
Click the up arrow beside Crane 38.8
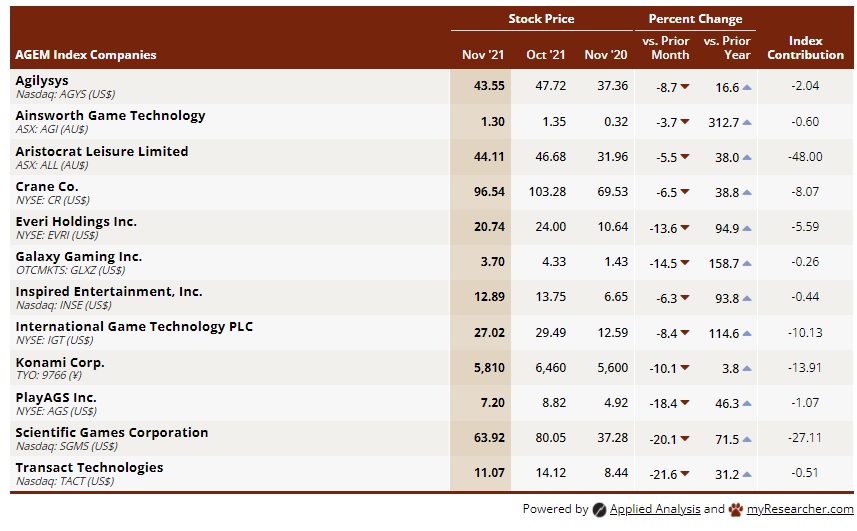click(747, 192)
